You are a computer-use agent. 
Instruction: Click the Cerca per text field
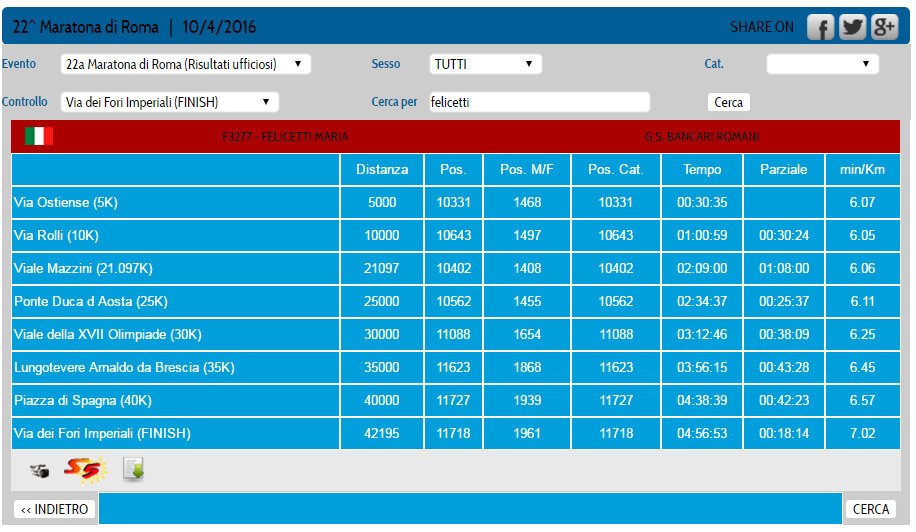click(x=538, y=102)
